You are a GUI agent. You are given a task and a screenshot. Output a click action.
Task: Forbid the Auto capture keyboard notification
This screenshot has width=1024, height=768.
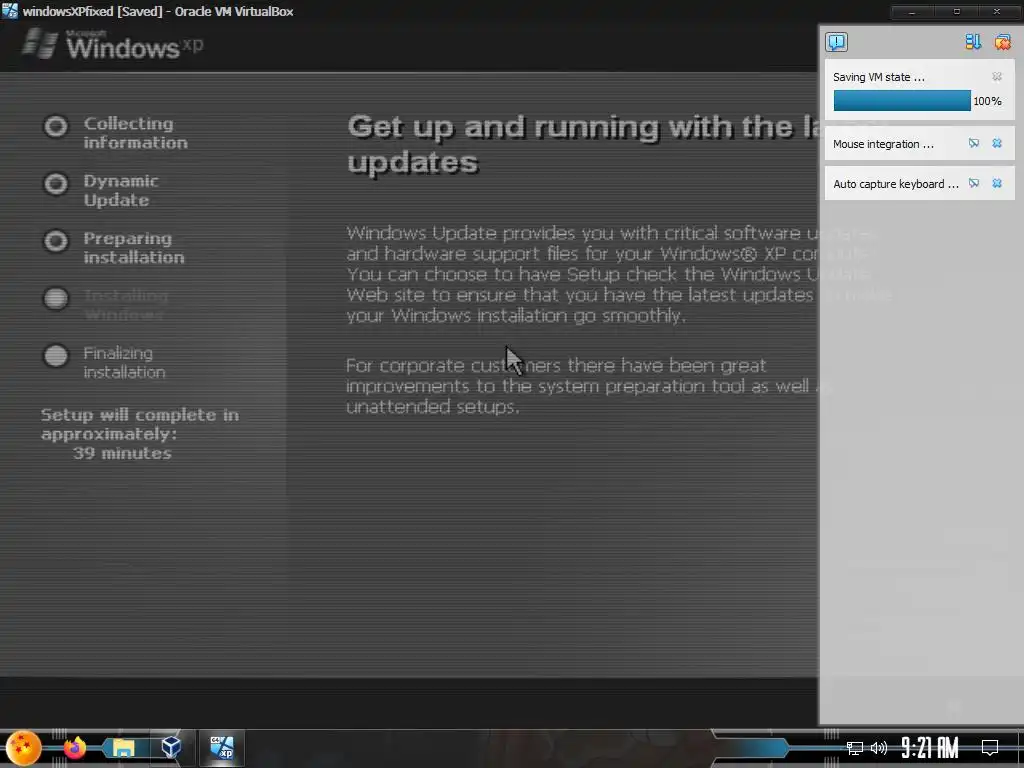click(x=974, y=184)
